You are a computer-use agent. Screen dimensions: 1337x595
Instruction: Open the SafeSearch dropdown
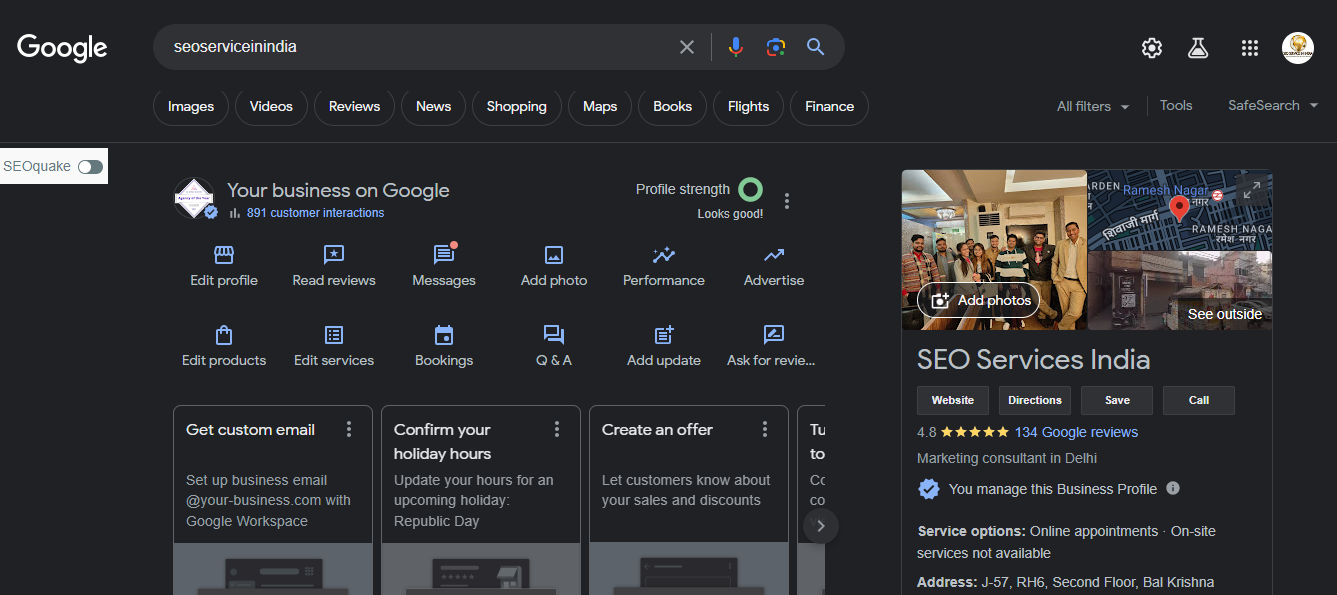(1272, 106)
